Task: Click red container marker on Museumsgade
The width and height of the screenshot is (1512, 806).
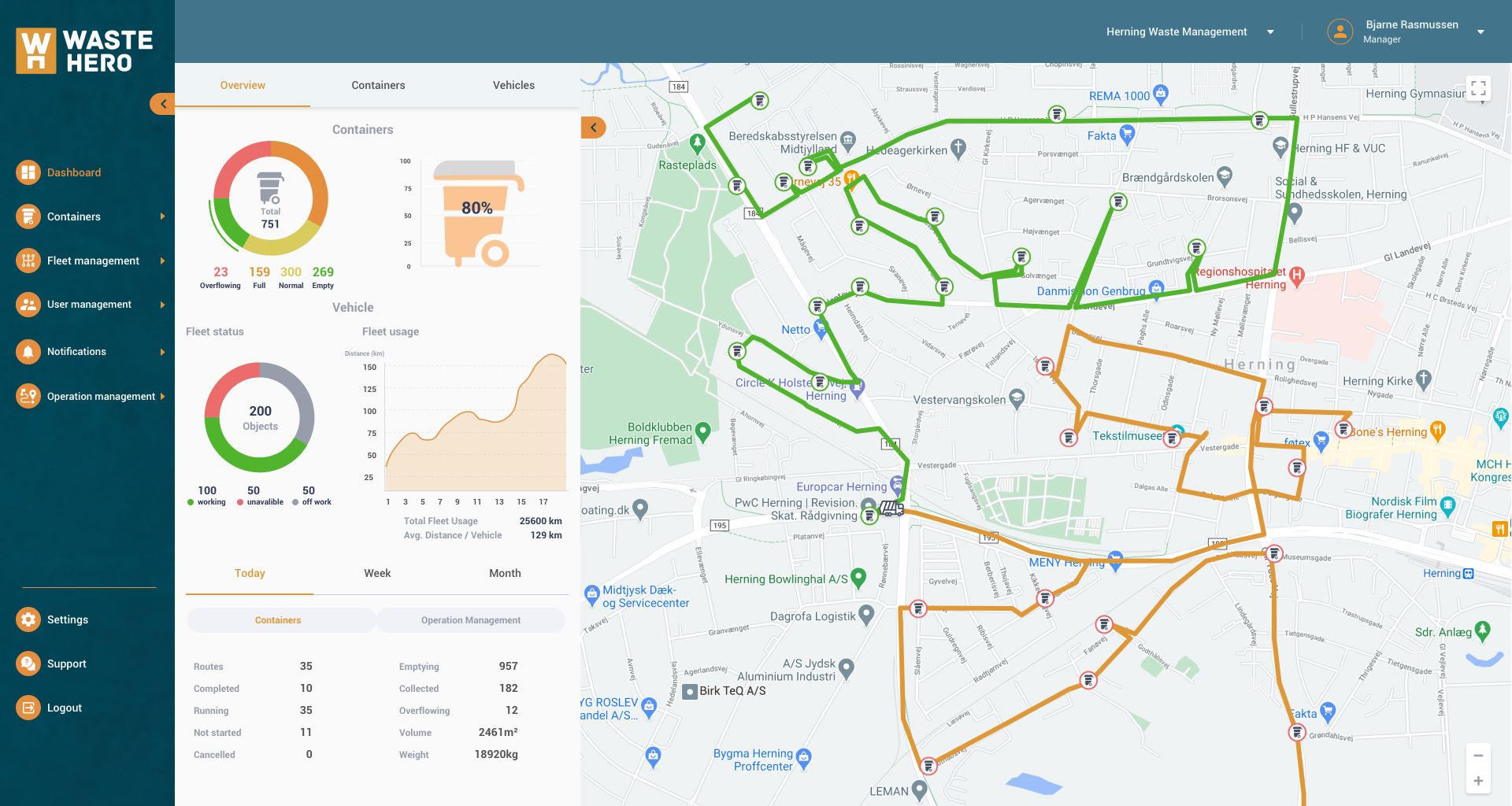Action: point(1274,553)
